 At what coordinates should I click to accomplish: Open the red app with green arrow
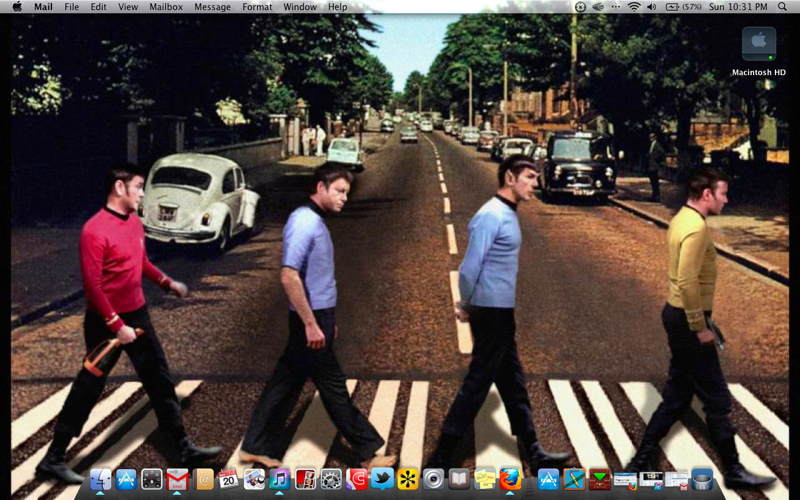pyautogui.click(x=599, y=480)
